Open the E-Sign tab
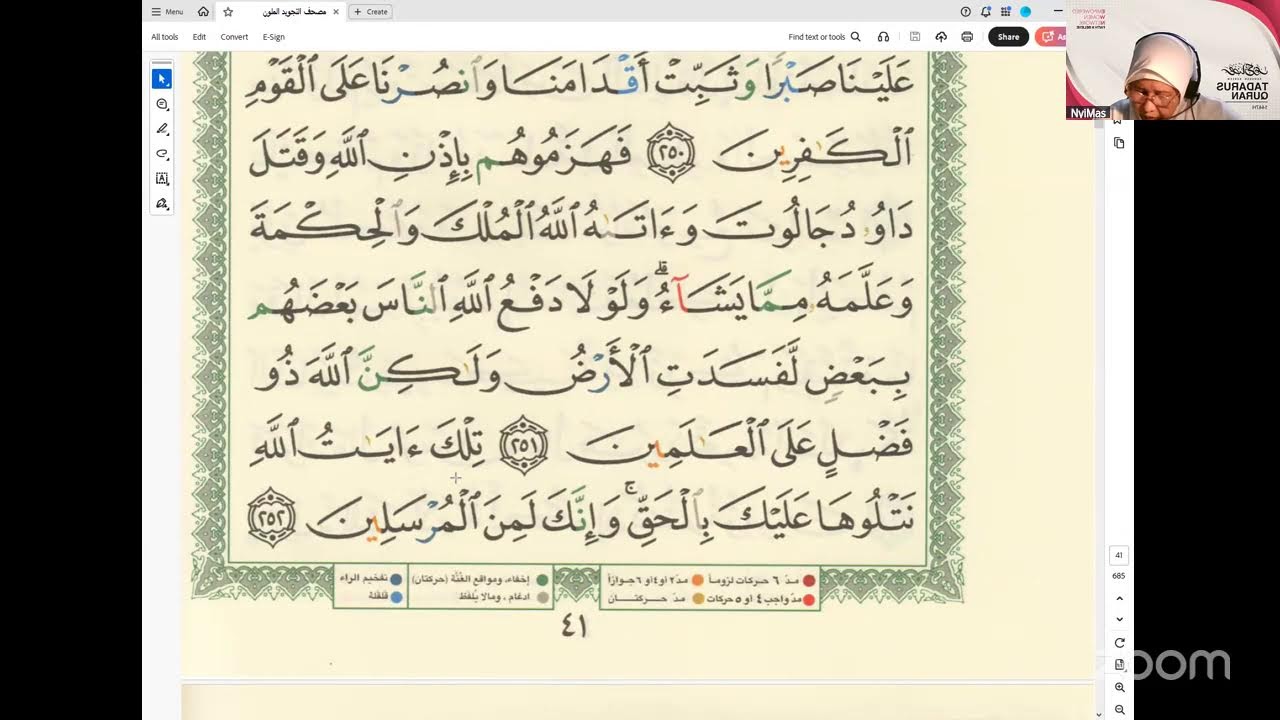 coord(274,37)
